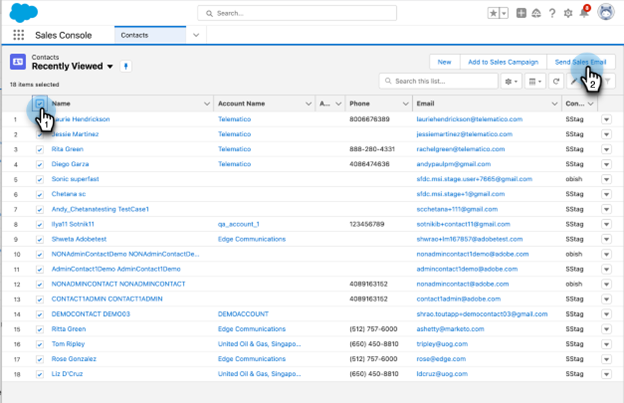The image size is (624, 403).
Task: Uncheck the Rose Gonzalez row checkbox
Action: coord(39,360)
